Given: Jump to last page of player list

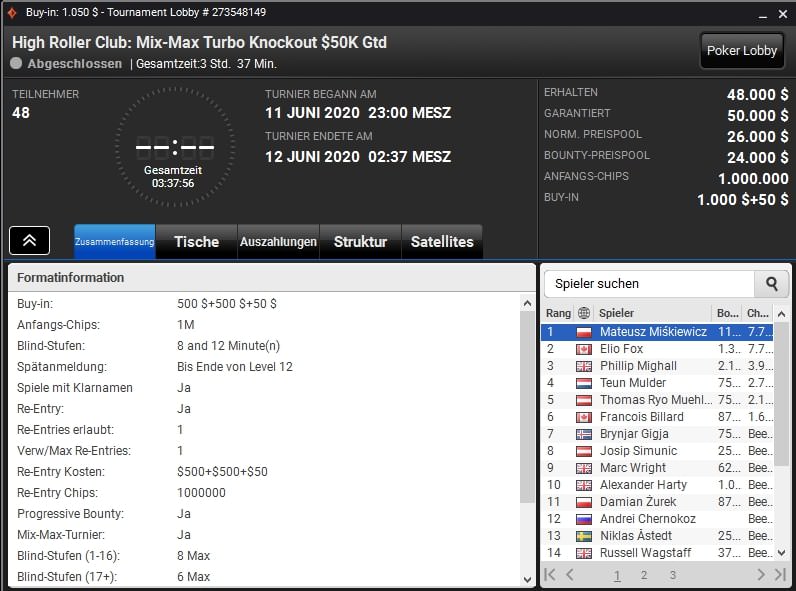Looking at the screenshot, I should click(x=780, y=574).
